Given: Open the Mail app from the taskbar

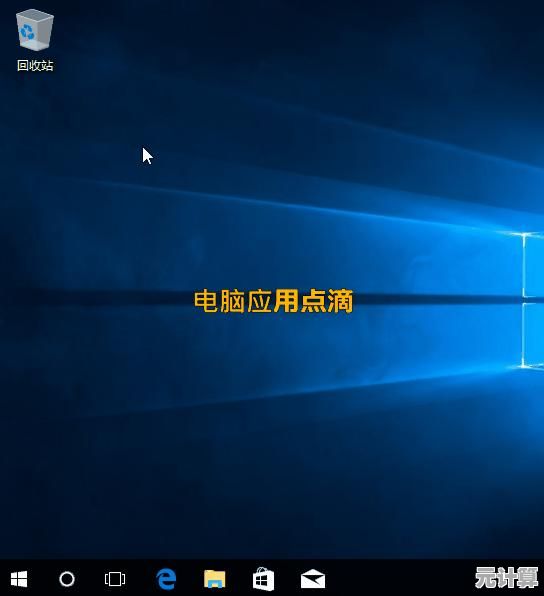Looking at the screenshot, I should [313, 579].
